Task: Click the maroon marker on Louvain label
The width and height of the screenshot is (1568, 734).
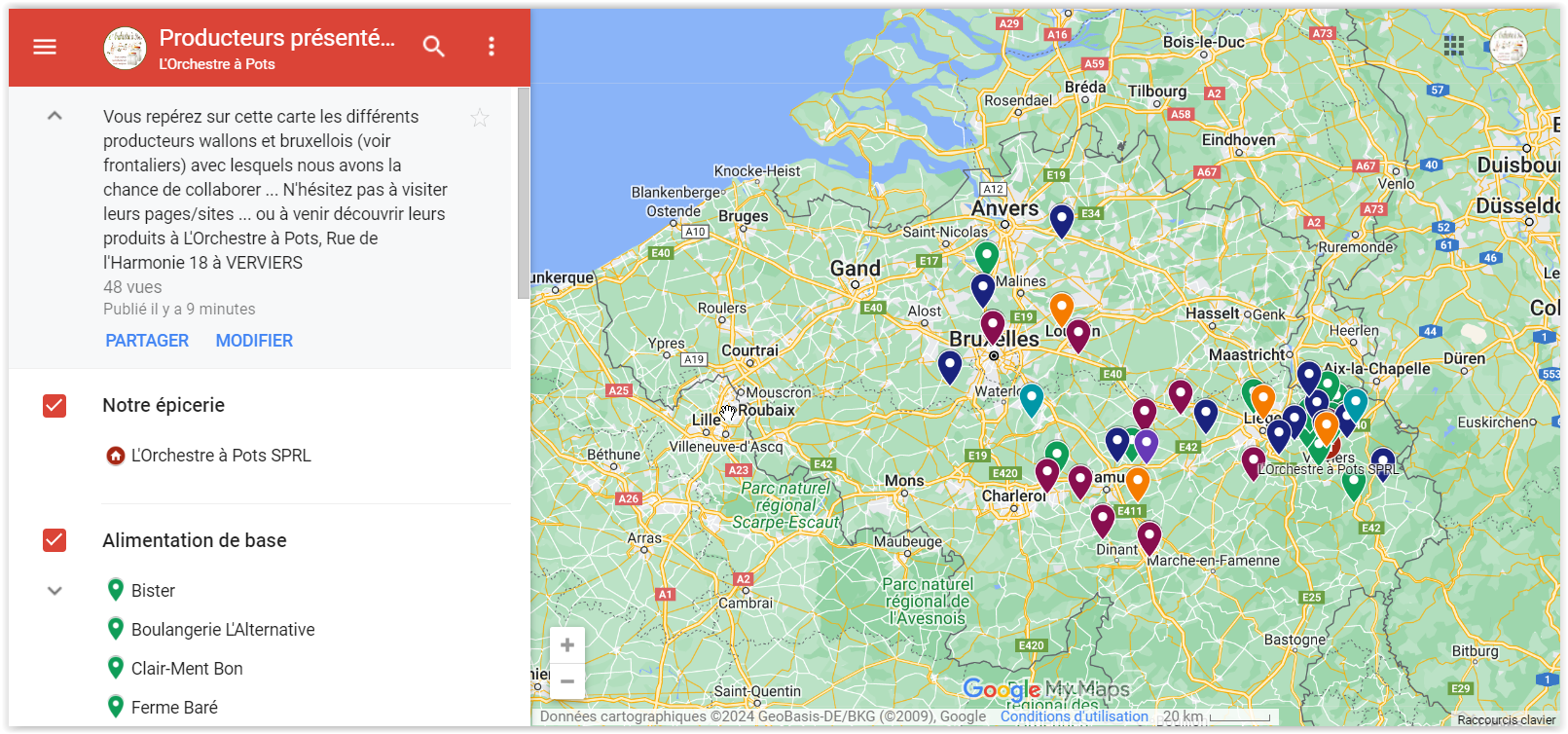Action: (1078, 335)
